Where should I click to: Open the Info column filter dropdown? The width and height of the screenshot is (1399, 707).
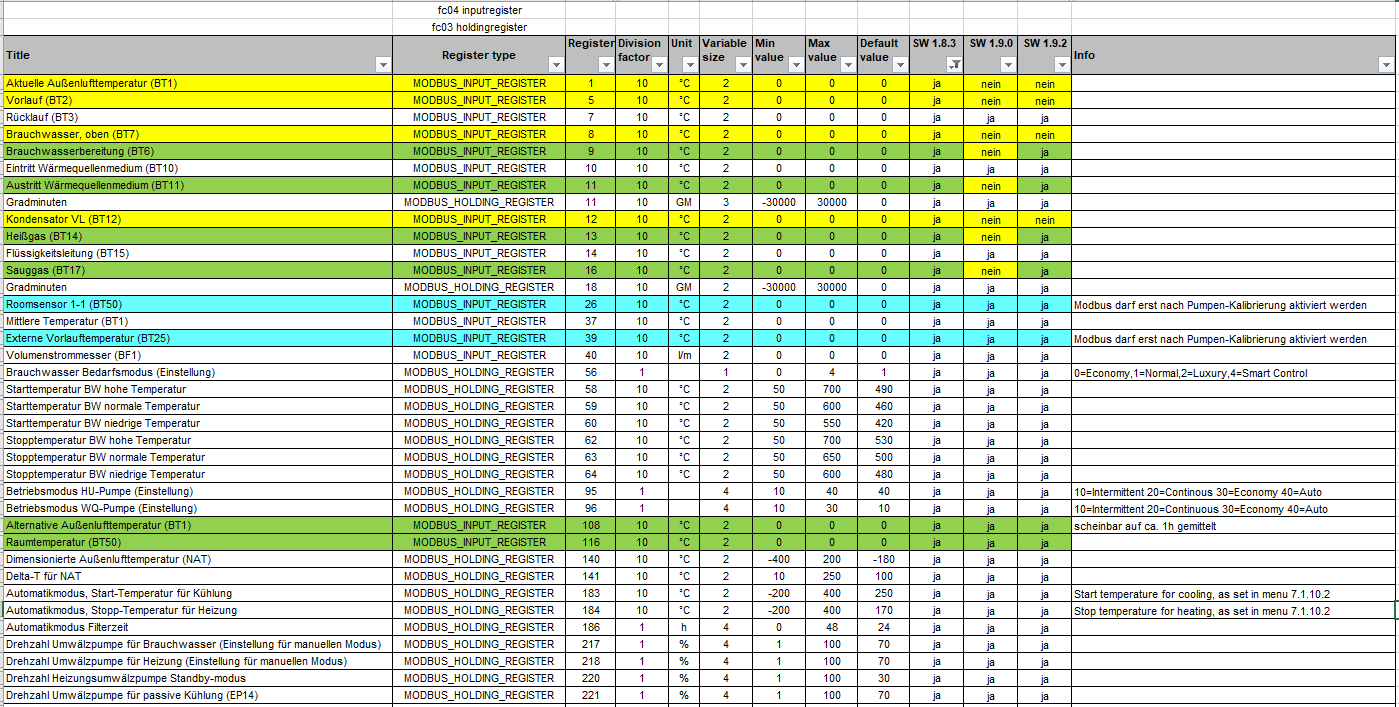click(1387, 64)
